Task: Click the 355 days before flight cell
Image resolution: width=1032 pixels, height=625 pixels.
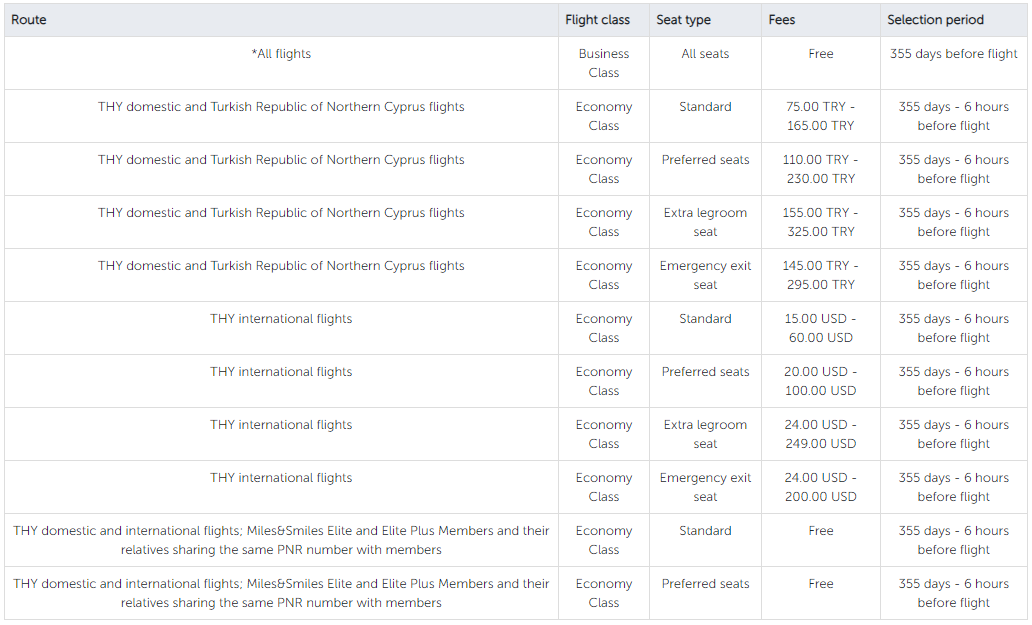Action: point(953,54)
